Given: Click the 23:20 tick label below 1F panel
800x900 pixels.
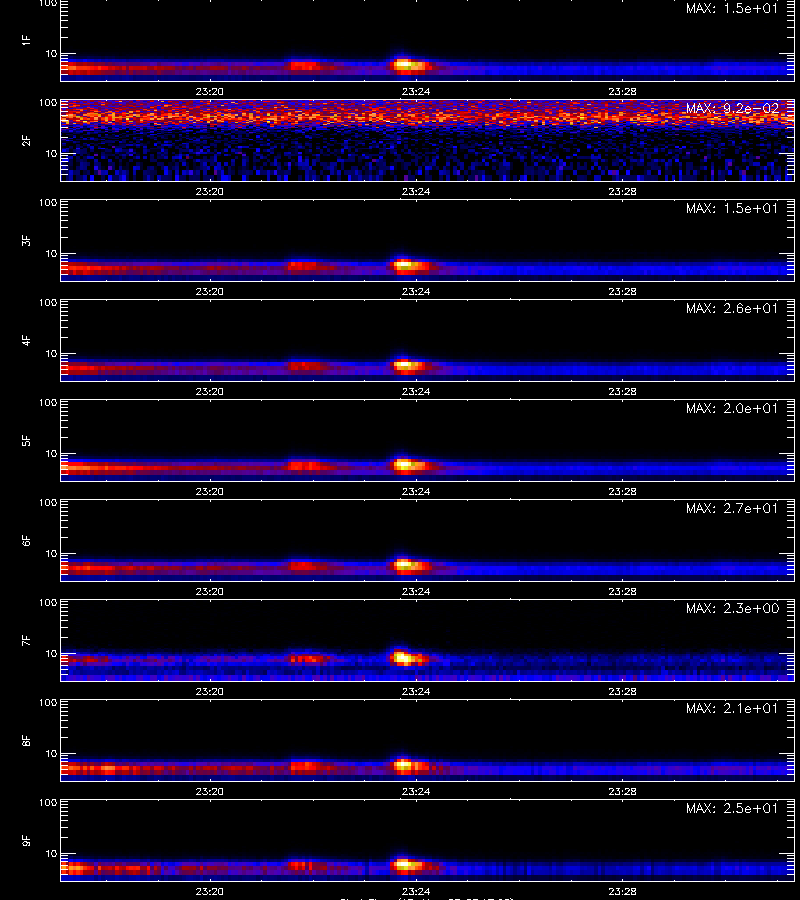Looking at the screenshot, I should coord(209,91).
